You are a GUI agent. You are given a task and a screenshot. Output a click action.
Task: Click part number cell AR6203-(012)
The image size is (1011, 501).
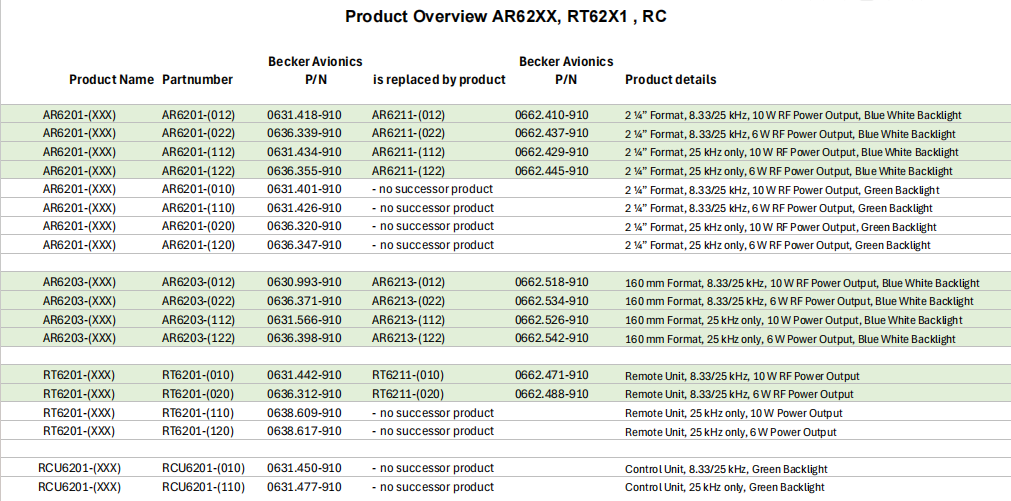click(198, 283)
